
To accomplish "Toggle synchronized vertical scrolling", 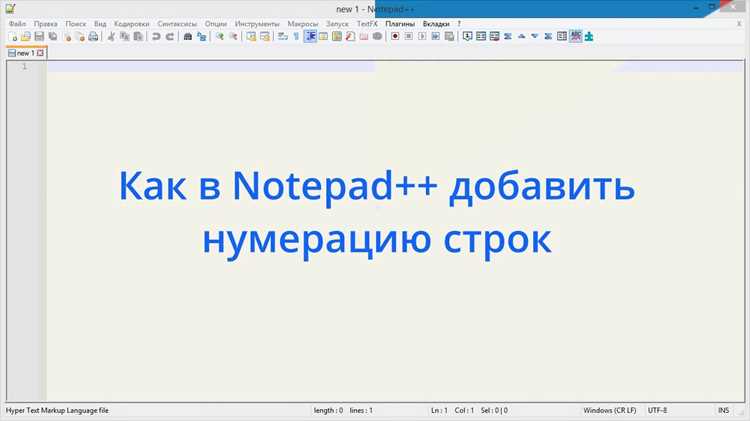I will pos(251,36).
